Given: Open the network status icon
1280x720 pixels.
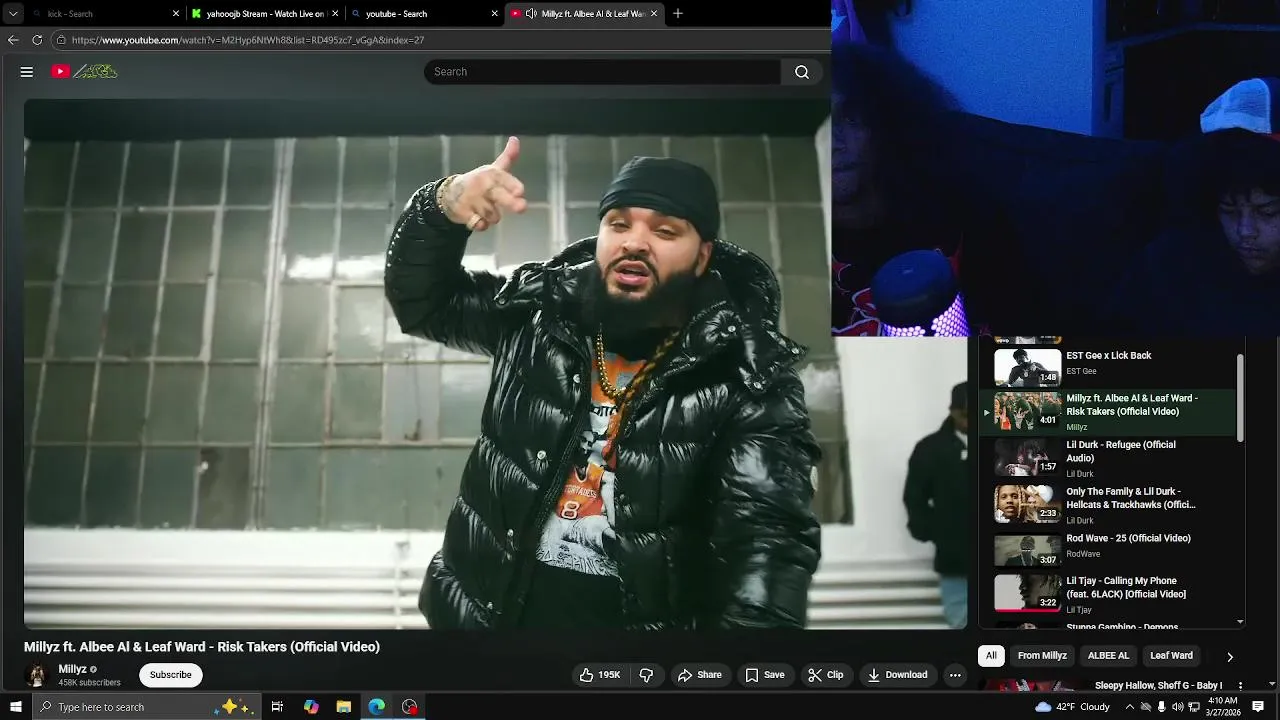Looking at the screenshot, I should click(x=1194, y=707).
